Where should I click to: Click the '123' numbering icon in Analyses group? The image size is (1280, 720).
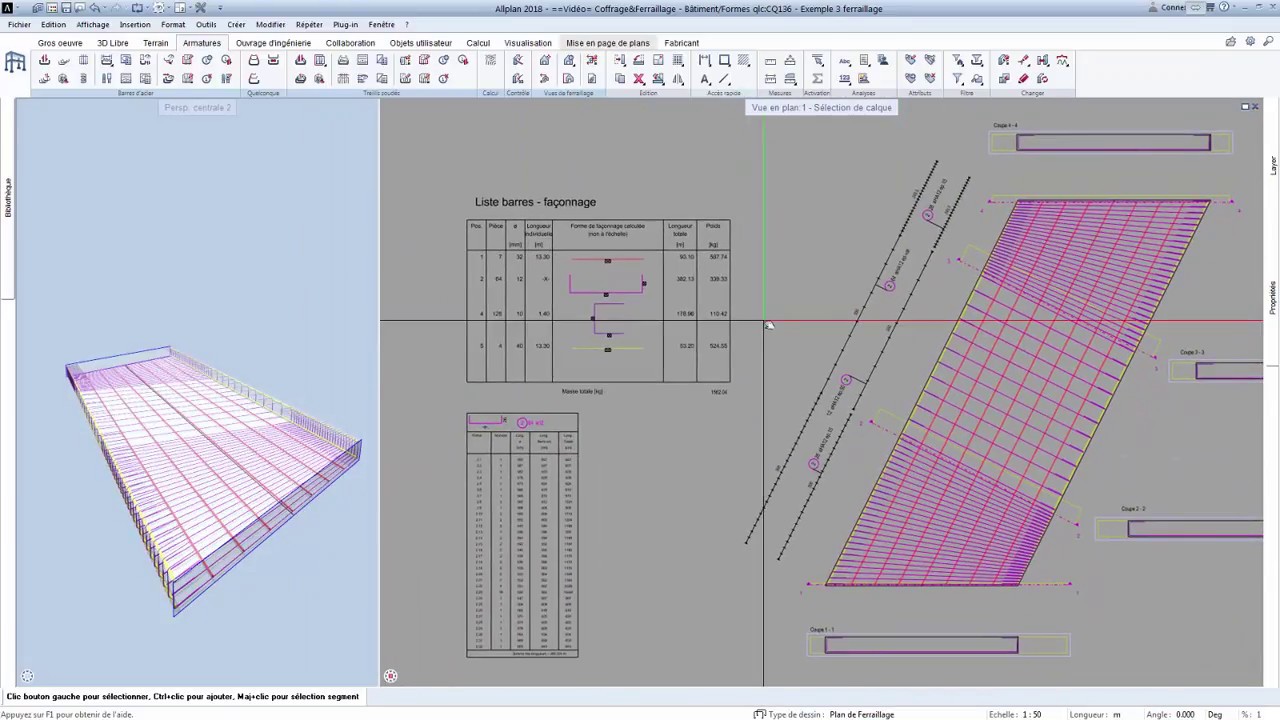(x=845, y=79)
